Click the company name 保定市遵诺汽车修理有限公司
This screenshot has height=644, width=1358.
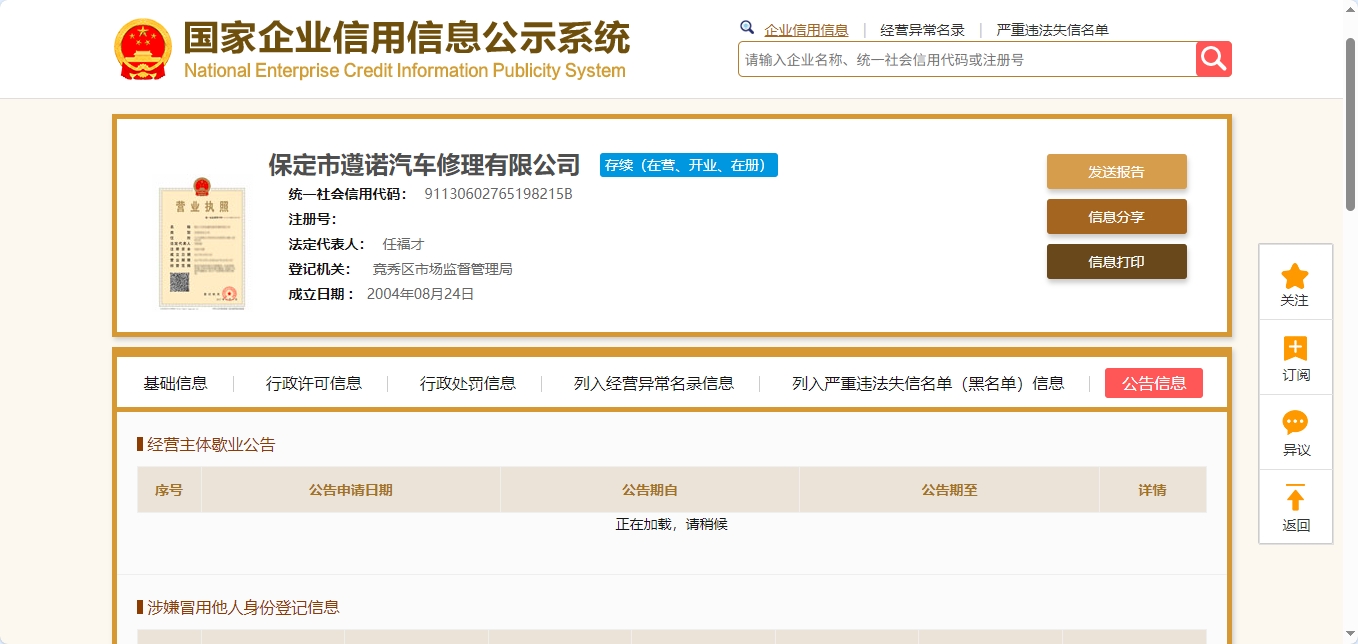point(424,165)
